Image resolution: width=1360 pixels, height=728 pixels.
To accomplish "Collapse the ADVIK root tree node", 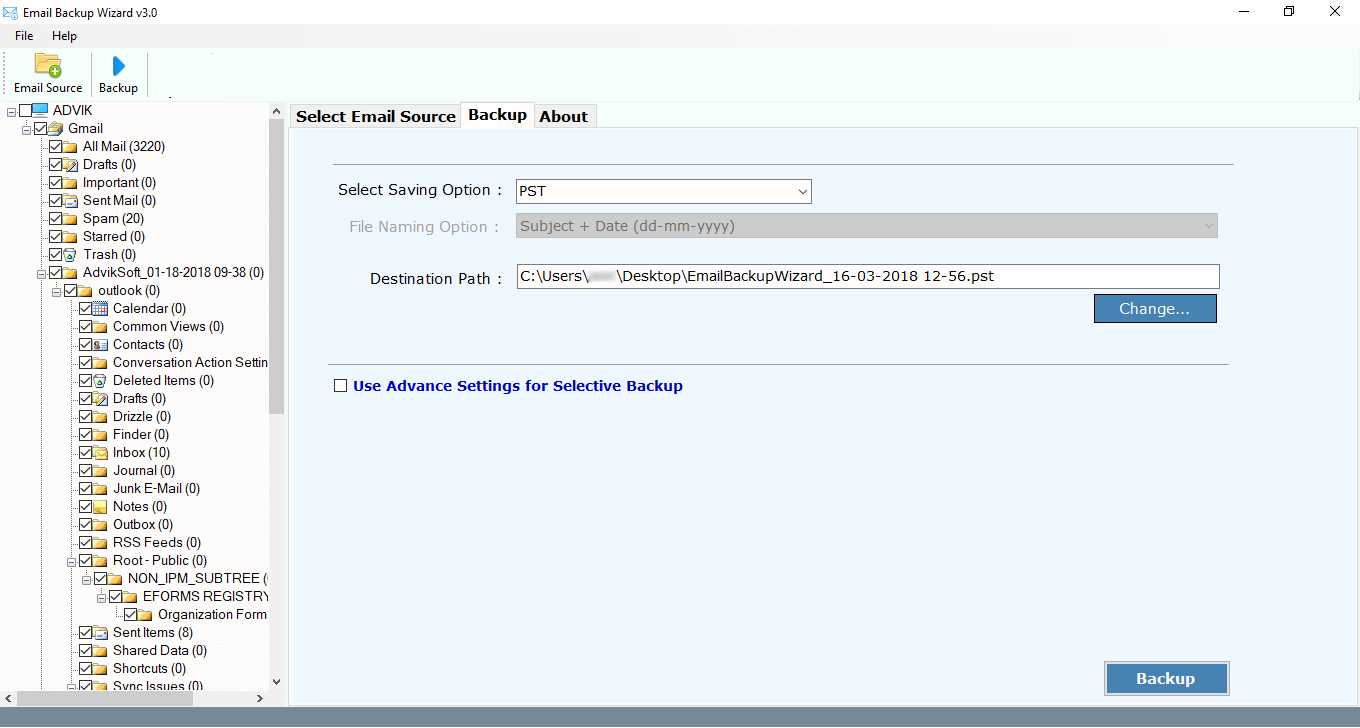I will coord(11,110).
